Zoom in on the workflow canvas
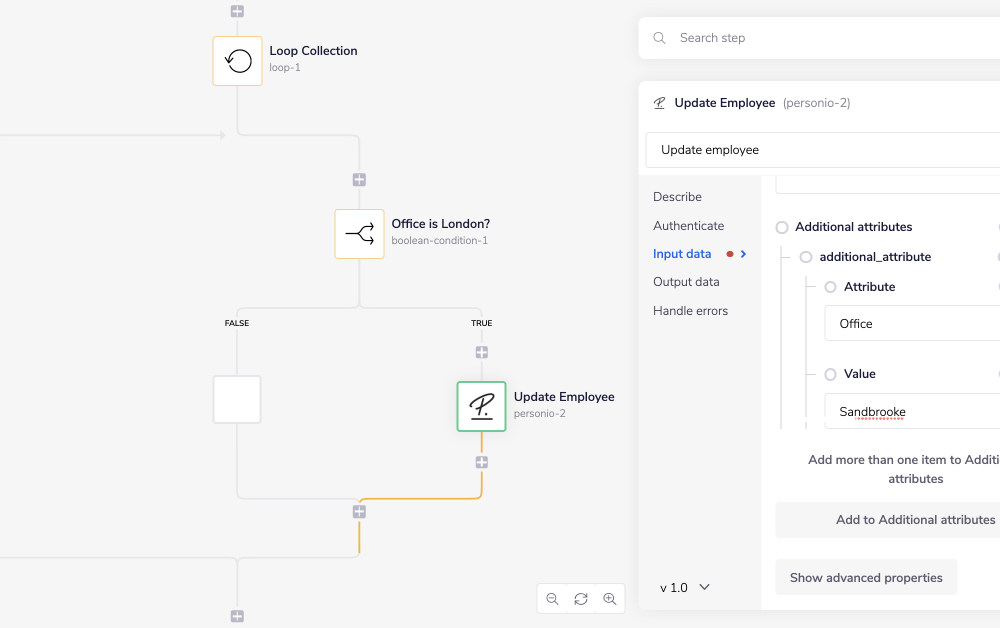The image size is (1000, 628). pyautogui.click(x=609, y=599)
